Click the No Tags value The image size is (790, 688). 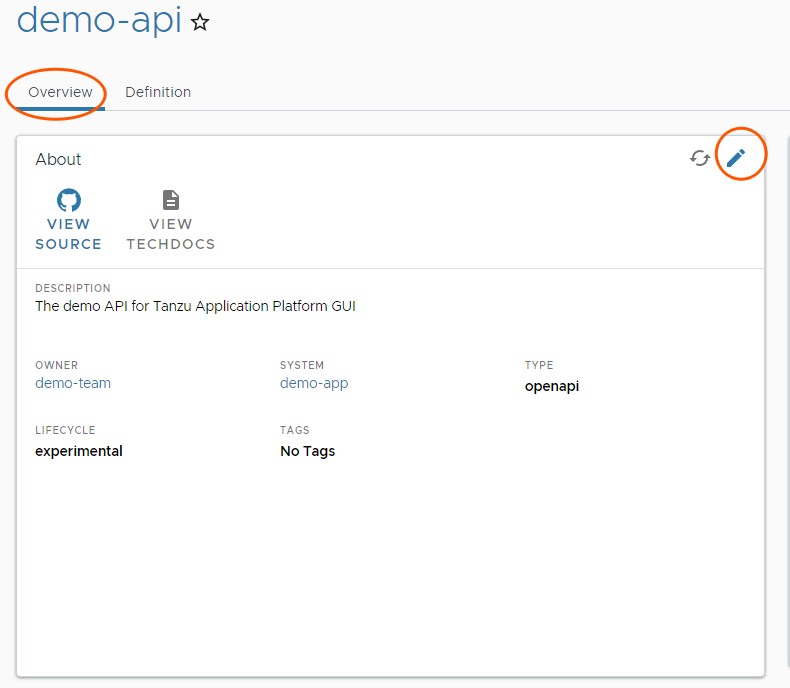[x=307, y=451]
